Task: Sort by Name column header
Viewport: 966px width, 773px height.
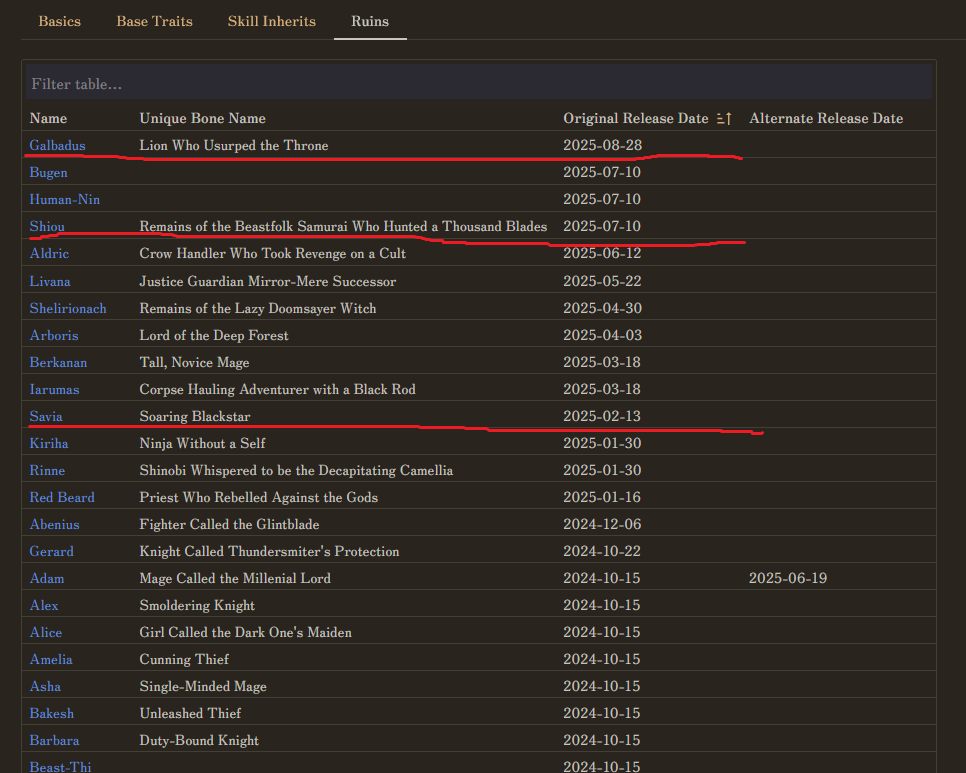Action: [x=49, y=119]
